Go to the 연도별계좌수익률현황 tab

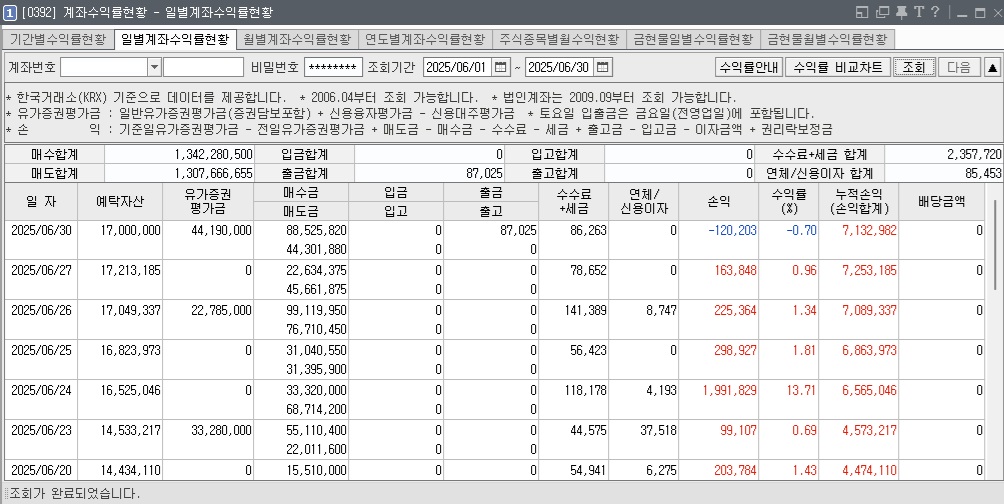click(425, 39)
